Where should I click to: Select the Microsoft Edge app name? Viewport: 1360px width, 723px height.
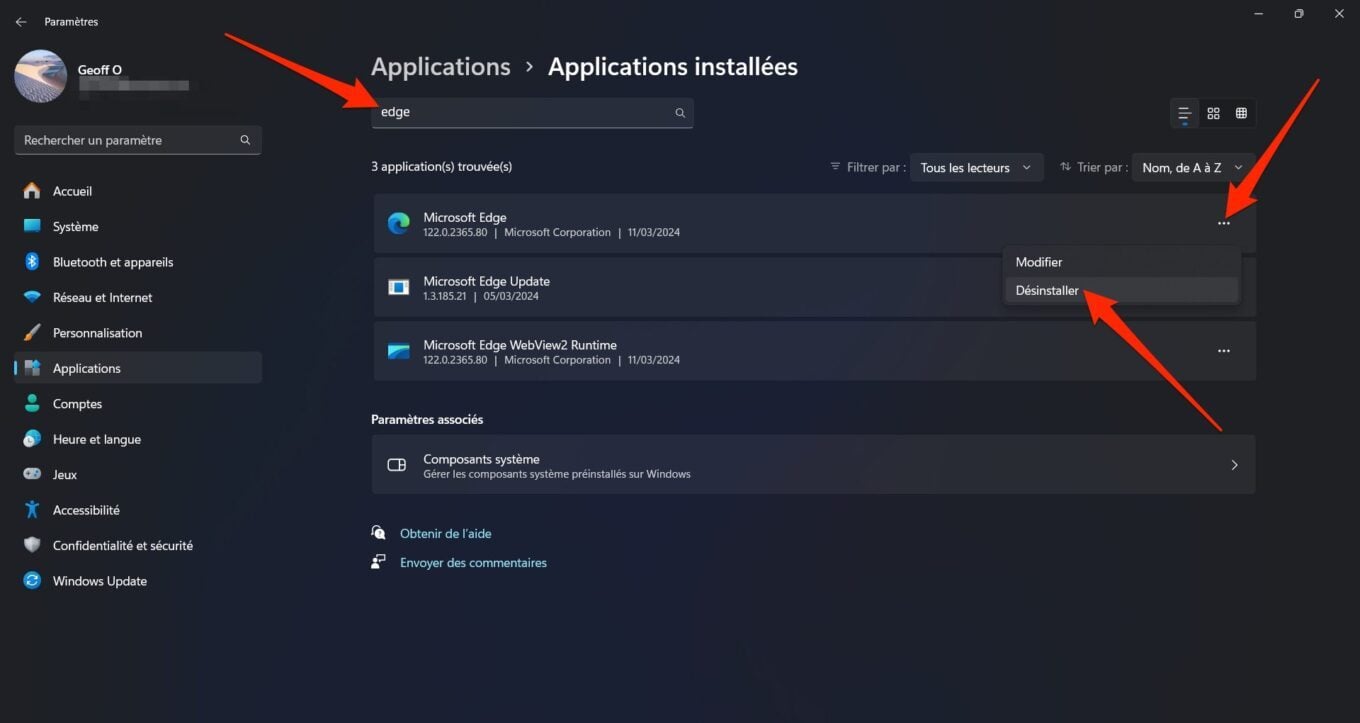(x=465, y=217)
